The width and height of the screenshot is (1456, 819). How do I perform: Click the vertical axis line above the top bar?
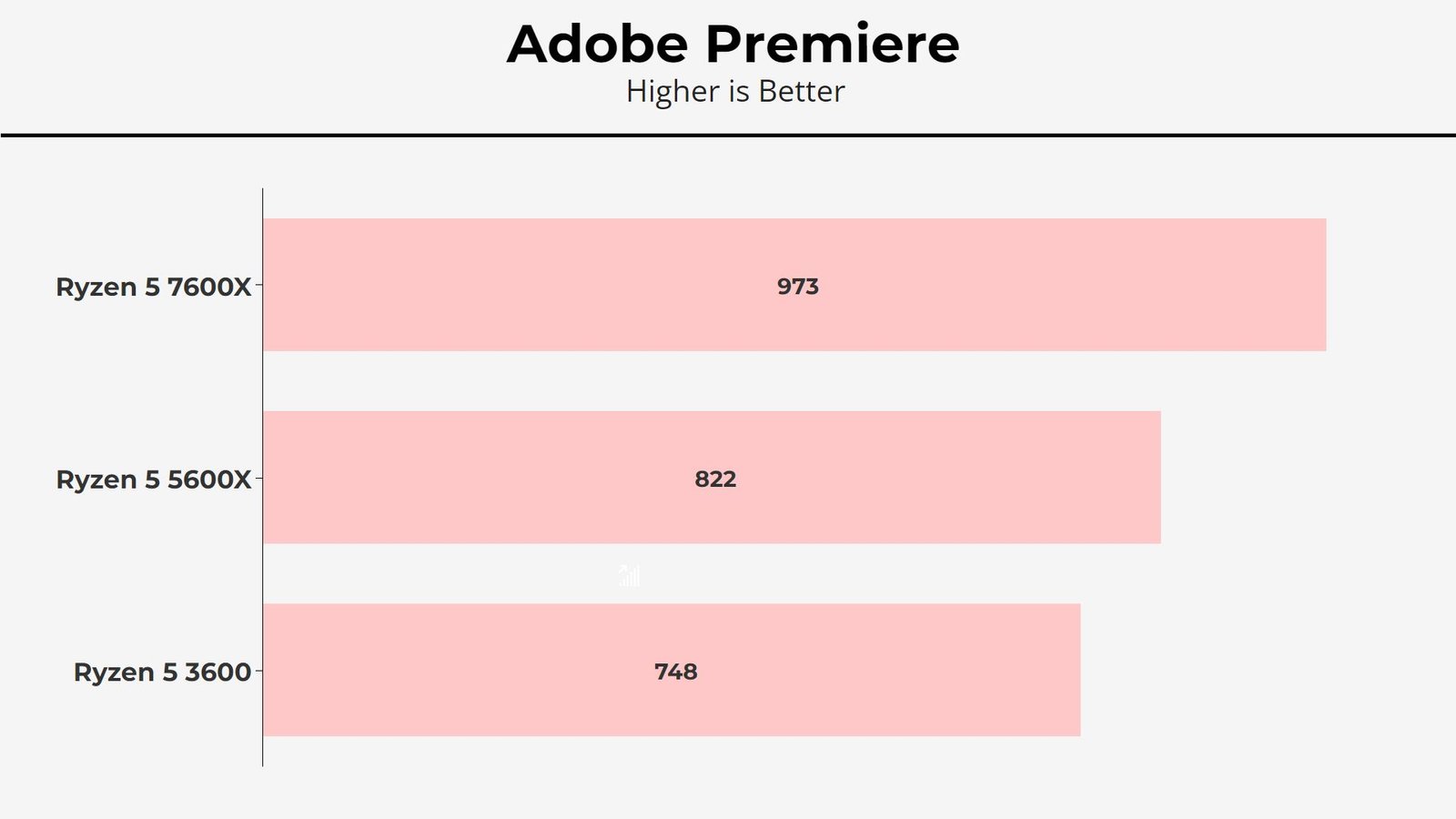coord(263,203)
